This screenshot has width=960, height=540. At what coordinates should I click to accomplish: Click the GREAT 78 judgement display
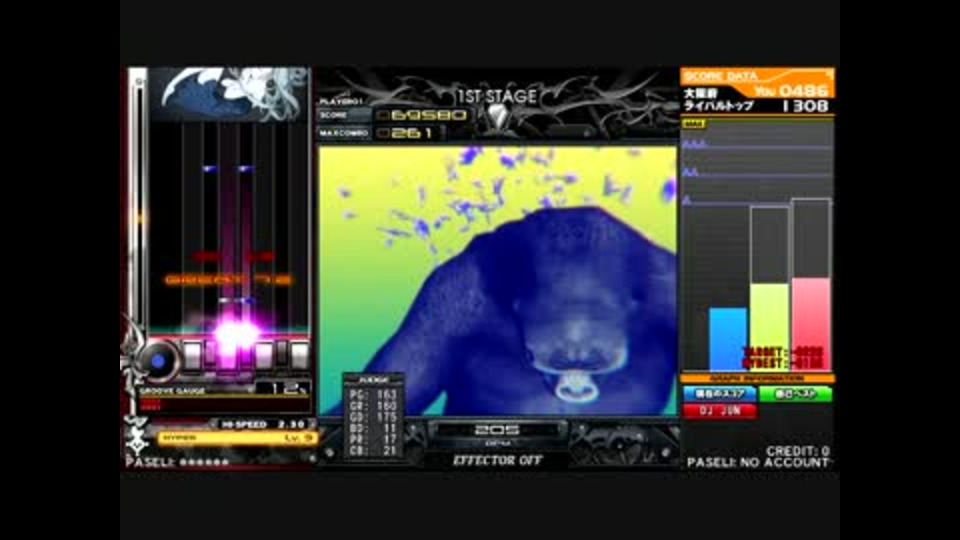pyautogui.click(x=228, y=280)
